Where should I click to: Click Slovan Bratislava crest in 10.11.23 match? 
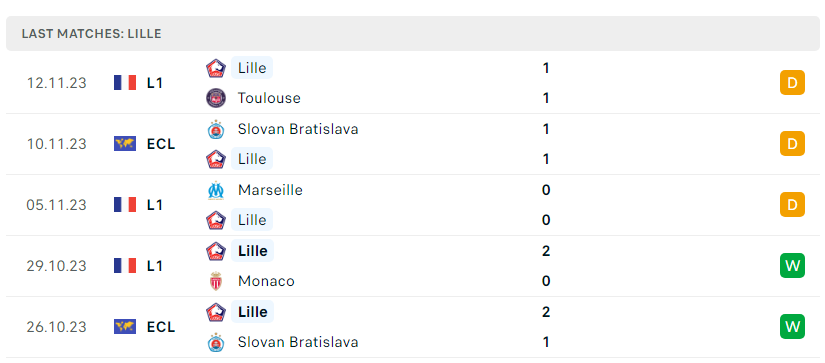coord(216,129)
